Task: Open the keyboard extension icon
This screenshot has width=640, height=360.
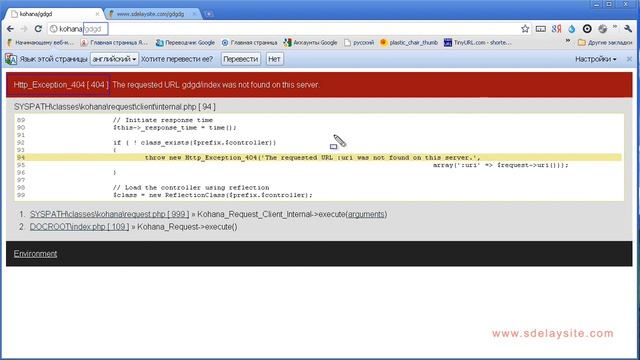Action: click(x=540, y=29)
